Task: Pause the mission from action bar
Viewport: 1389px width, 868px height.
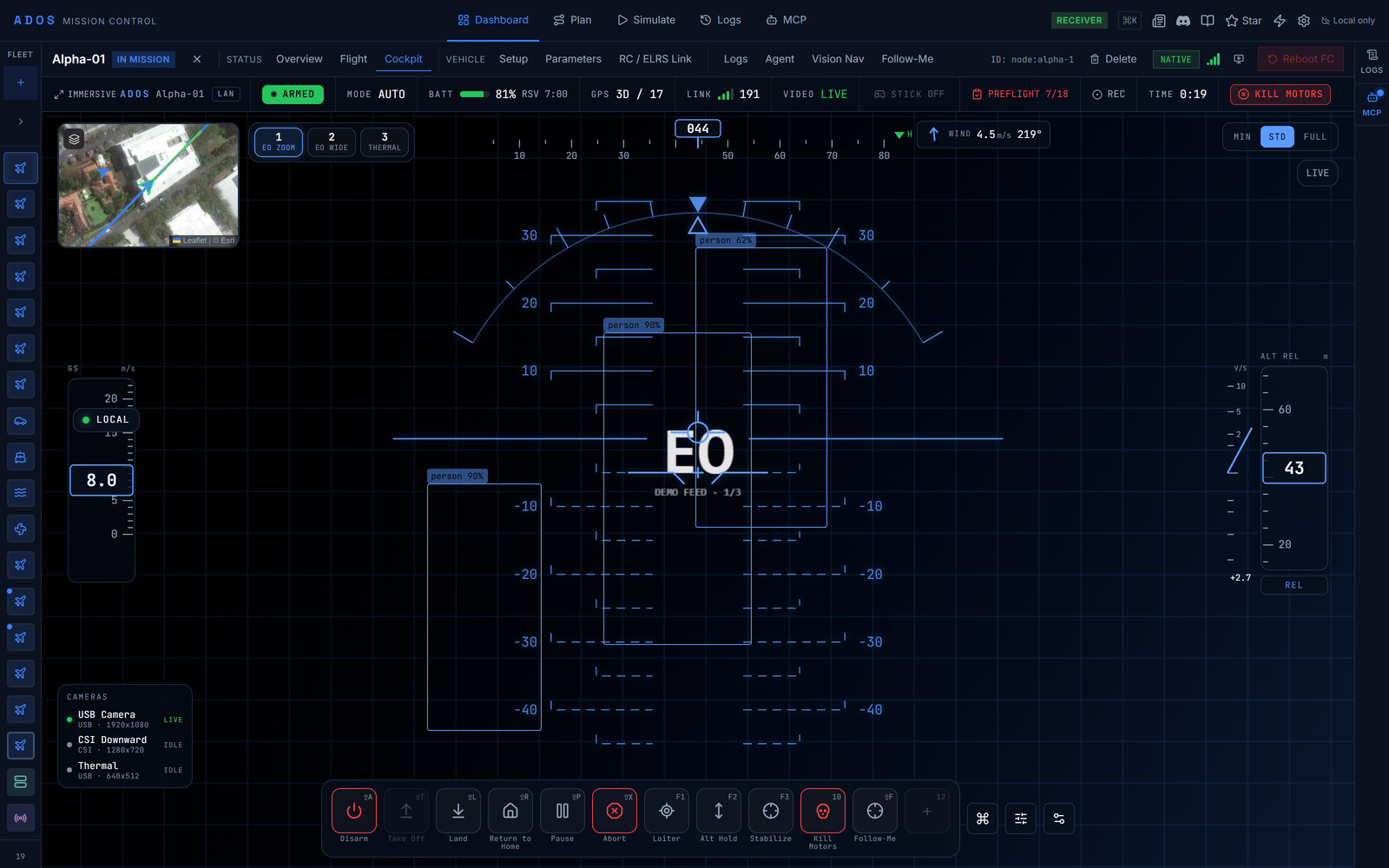Action: [563, 811]
